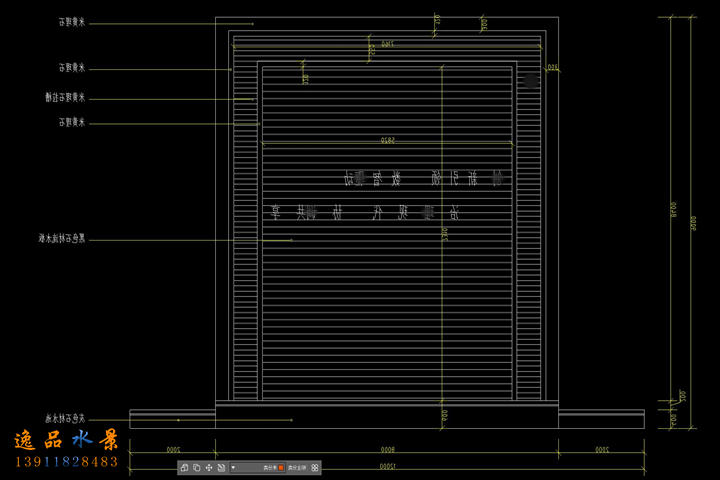Open the dropdown arrow in the floating toolbar
The image size is (720, 480).
233,467
